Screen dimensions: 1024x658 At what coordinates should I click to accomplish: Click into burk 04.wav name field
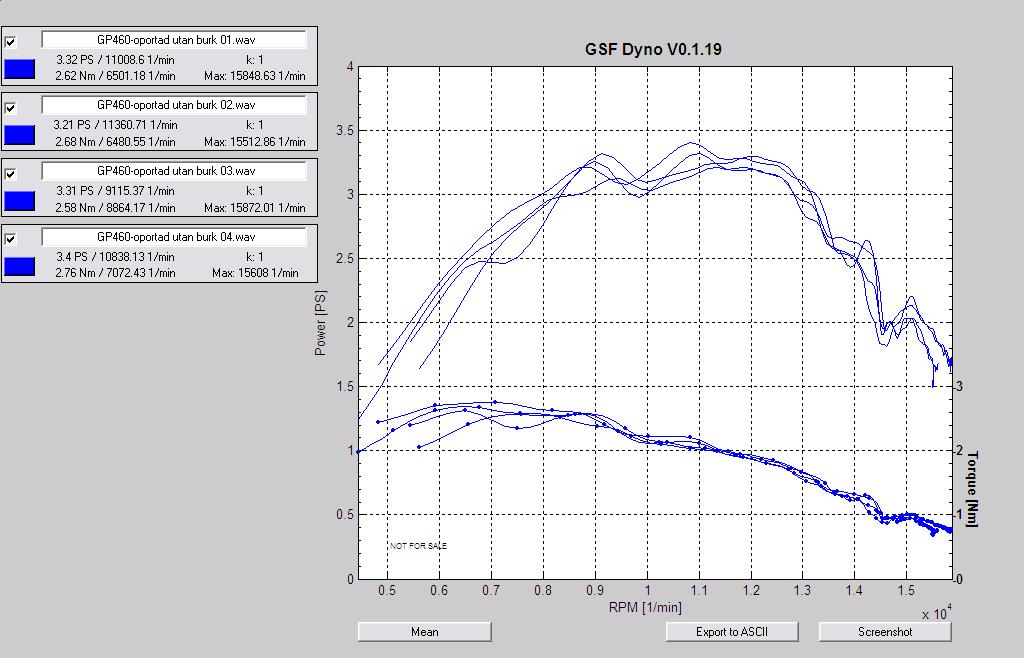click(x=174, y=237)
